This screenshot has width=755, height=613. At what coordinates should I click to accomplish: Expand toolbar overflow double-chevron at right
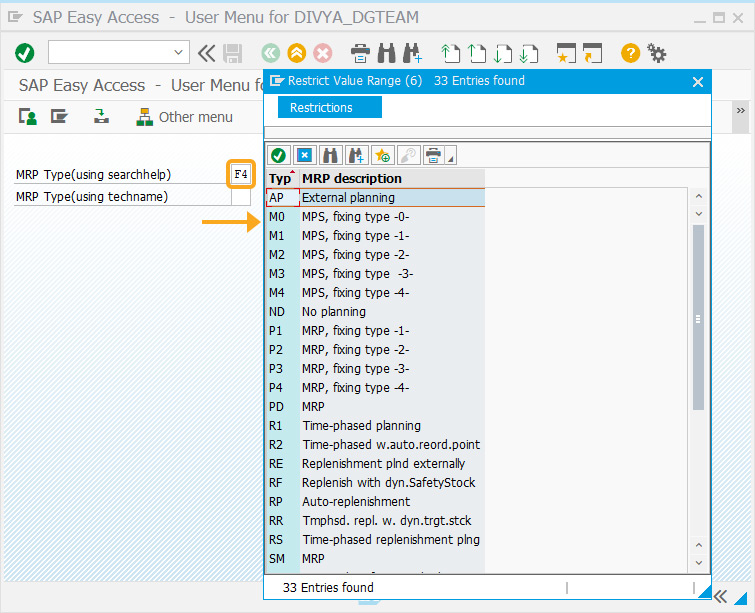741,111
